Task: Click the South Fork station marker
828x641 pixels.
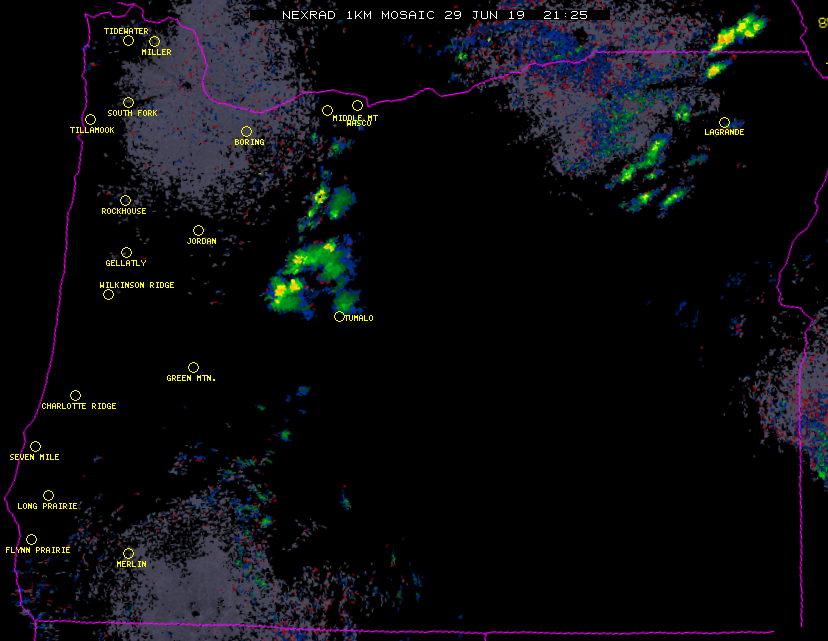Action: 128,102
